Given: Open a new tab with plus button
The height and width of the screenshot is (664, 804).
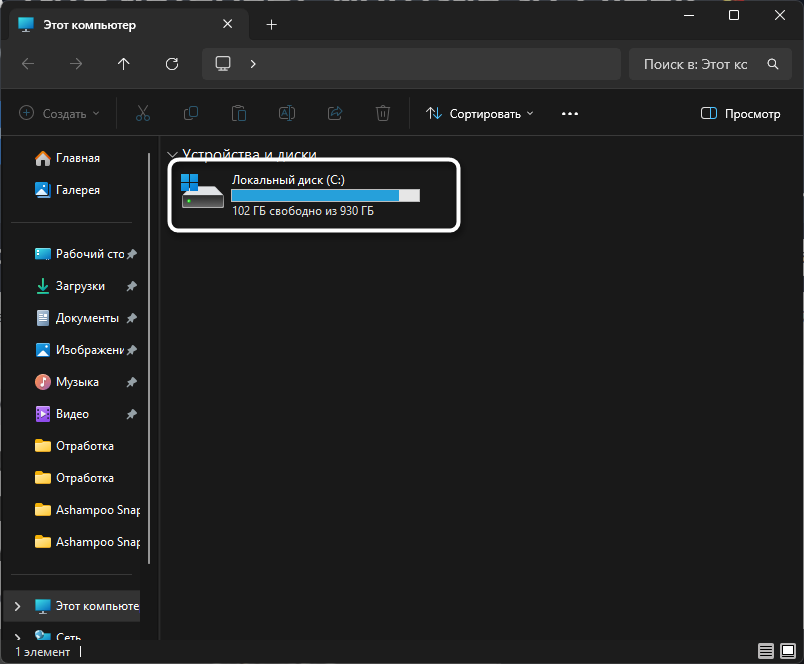Looking at the screenshot, I should [271, 24].
